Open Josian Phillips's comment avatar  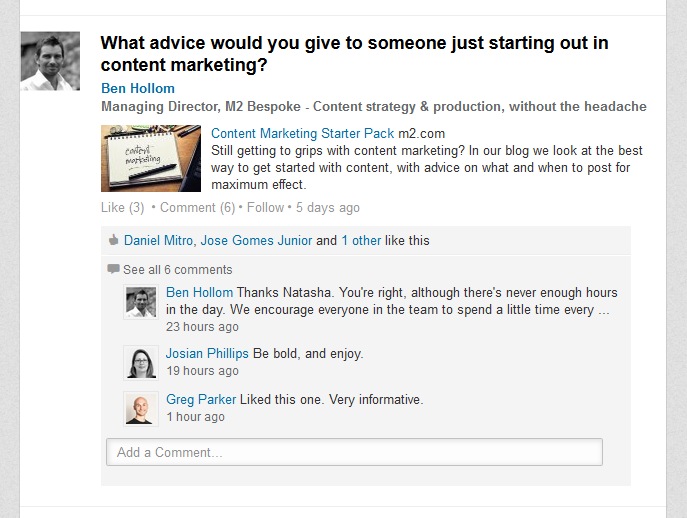[140, 362]
